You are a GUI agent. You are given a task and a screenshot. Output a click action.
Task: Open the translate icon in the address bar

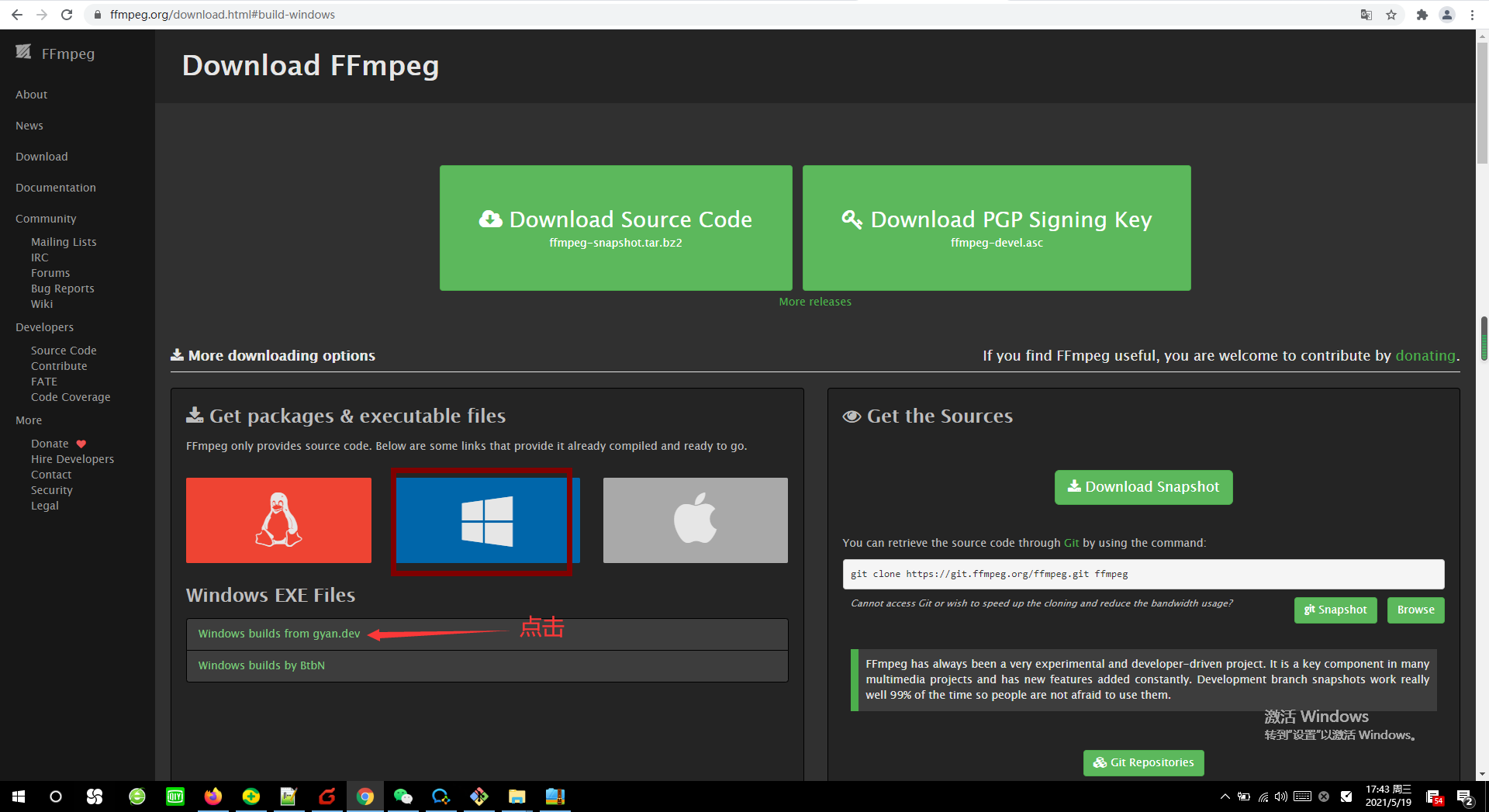[1366, 14]
